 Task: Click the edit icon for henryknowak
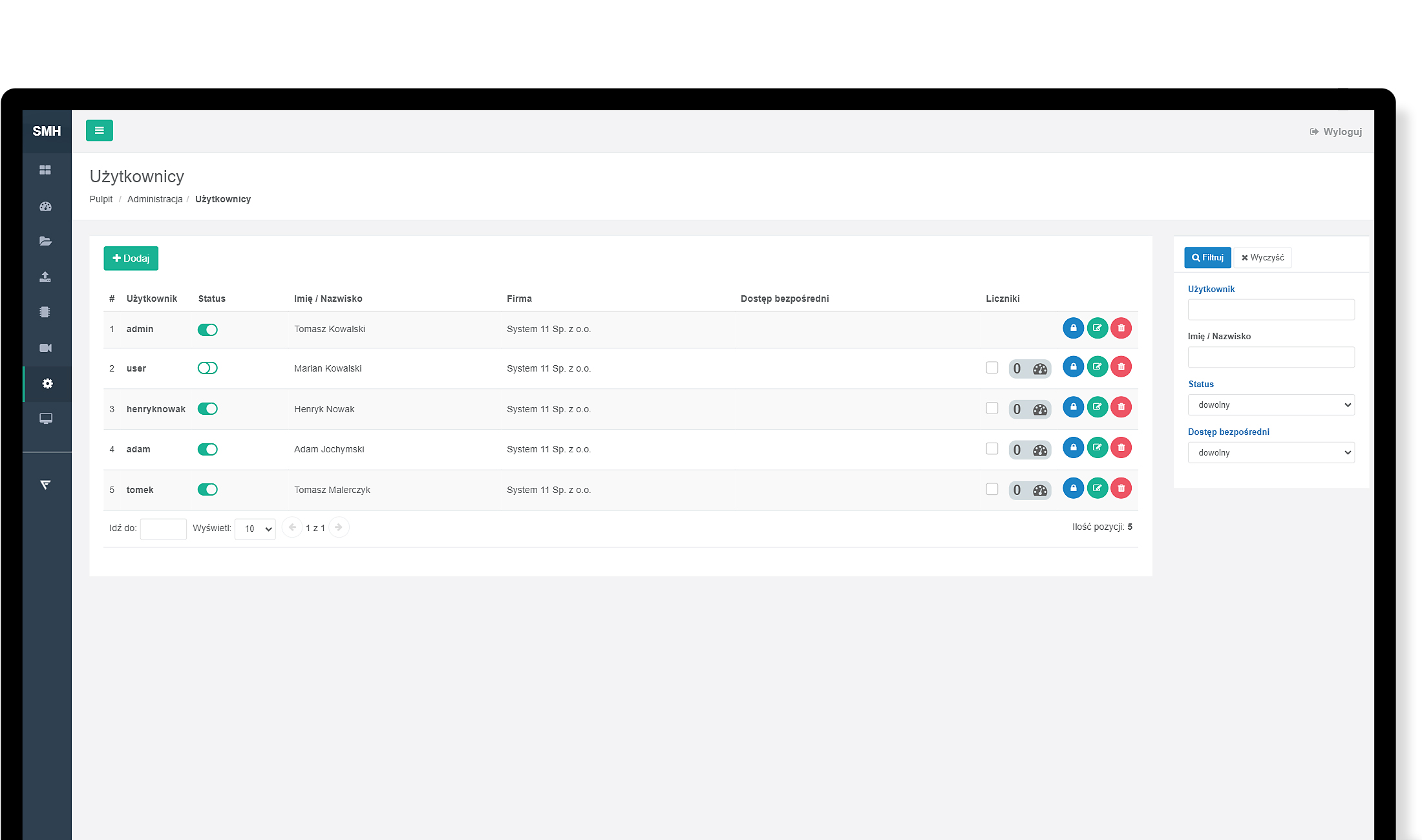(x=1097, y=407)
